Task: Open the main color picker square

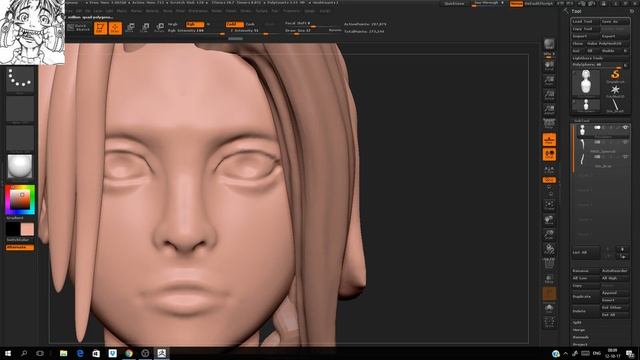Action: [x=20, y=200]
